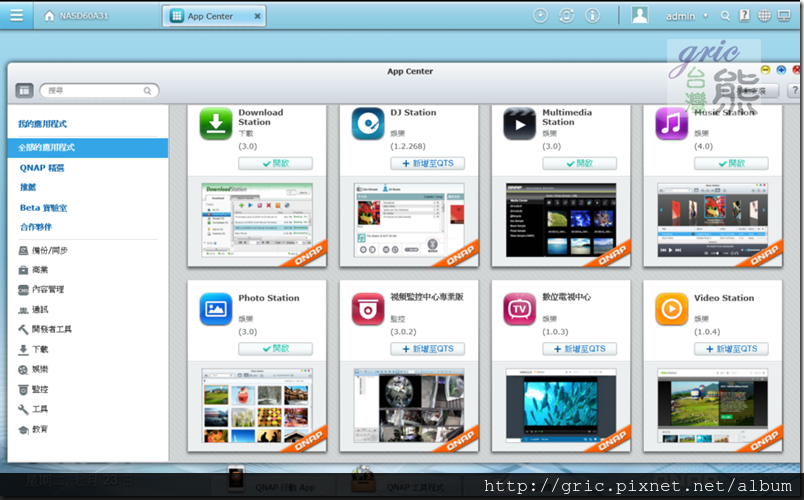Click 數位電視中心 TV app icon
The image size is (804, 500).
click(519, 309)
